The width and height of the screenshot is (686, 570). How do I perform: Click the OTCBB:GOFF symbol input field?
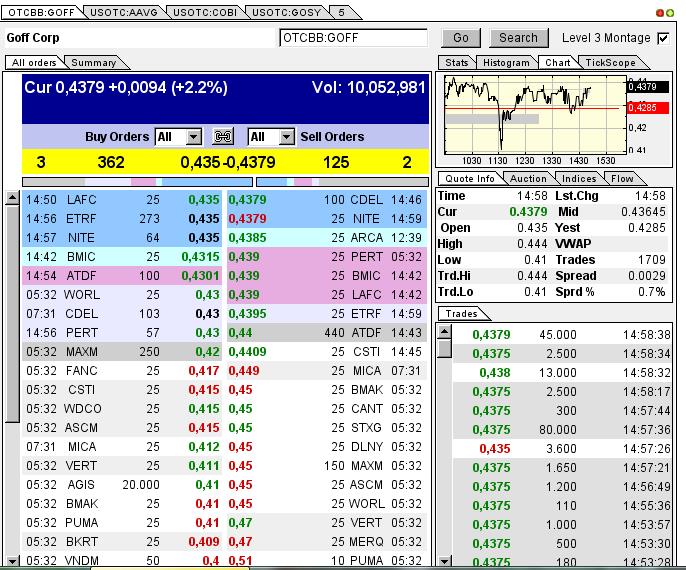click(x=353, y=38)
